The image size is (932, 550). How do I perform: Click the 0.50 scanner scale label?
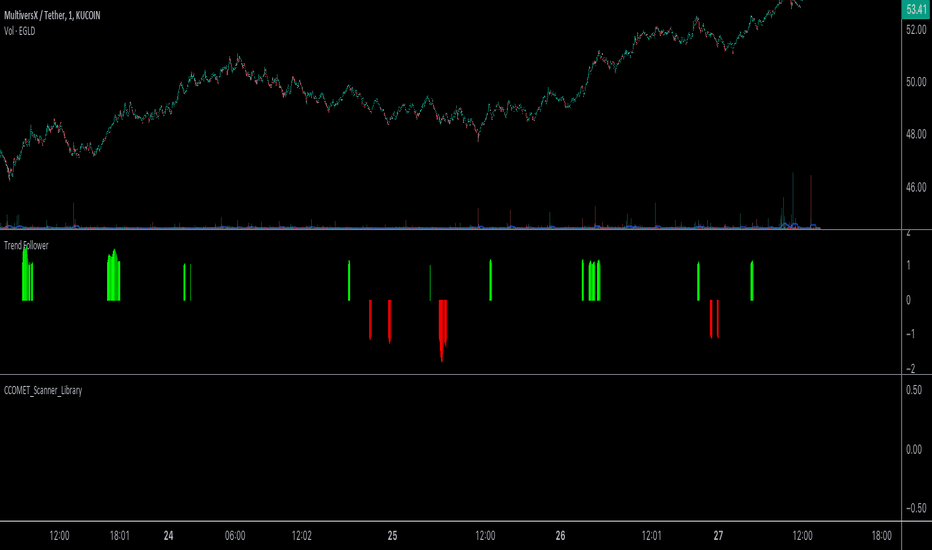[x=914, y=390]
